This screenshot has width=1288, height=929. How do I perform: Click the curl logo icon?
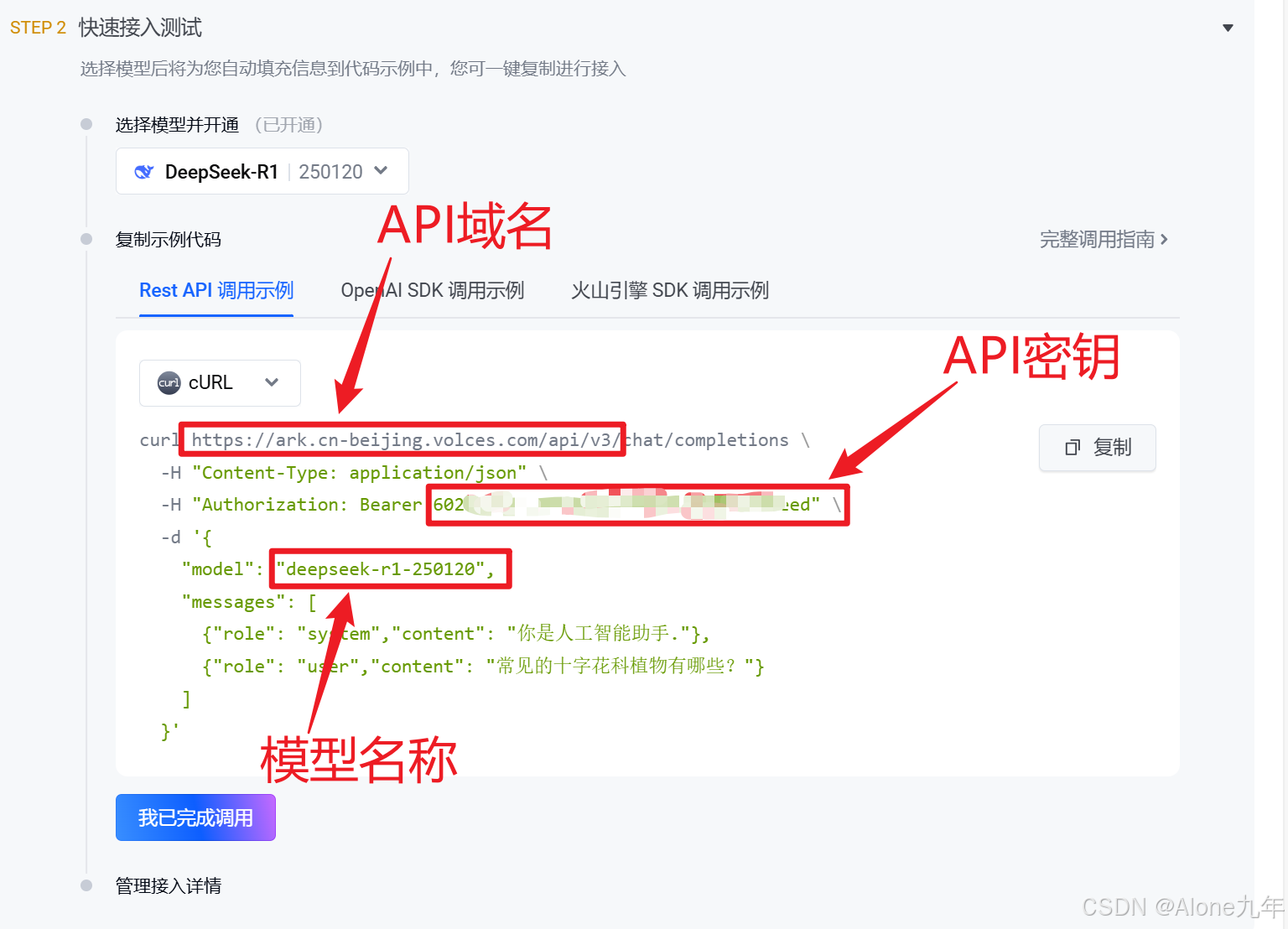(169, 383)
